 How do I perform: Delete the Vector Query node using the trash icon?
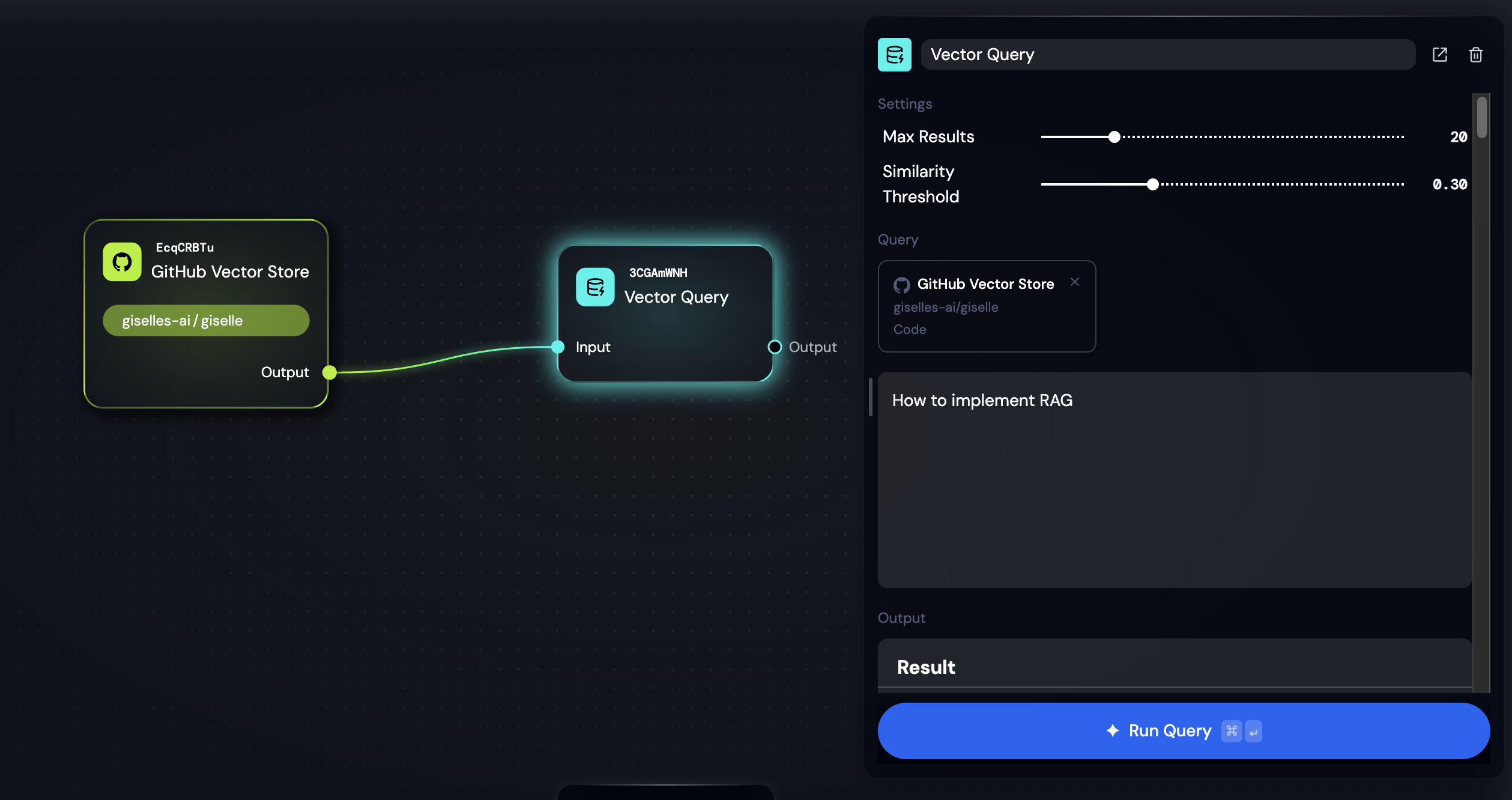(1476, 55)
